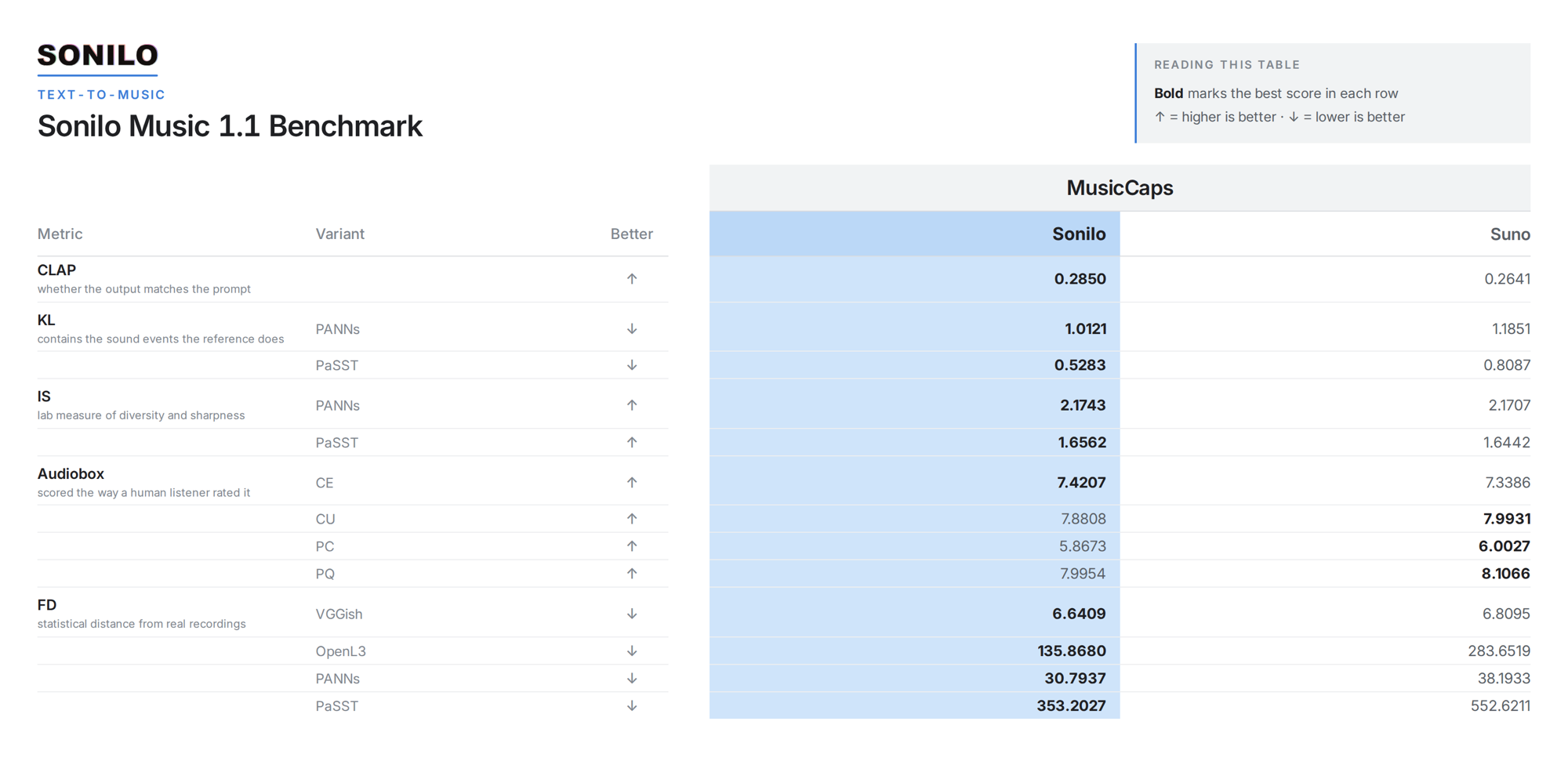Click the up arrow in CLAP row
Image resolution: width=1568 pixels, height=761 pixels.
tap(632, 279)
